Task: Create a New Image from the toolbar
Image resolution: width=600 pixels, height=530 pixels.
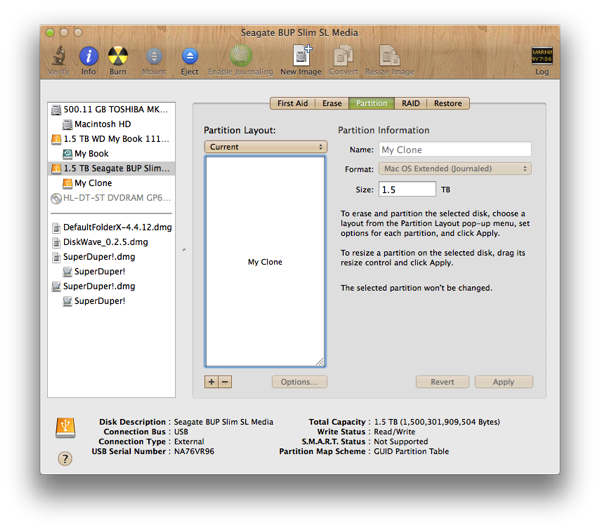Action: (x=301, y=55)
